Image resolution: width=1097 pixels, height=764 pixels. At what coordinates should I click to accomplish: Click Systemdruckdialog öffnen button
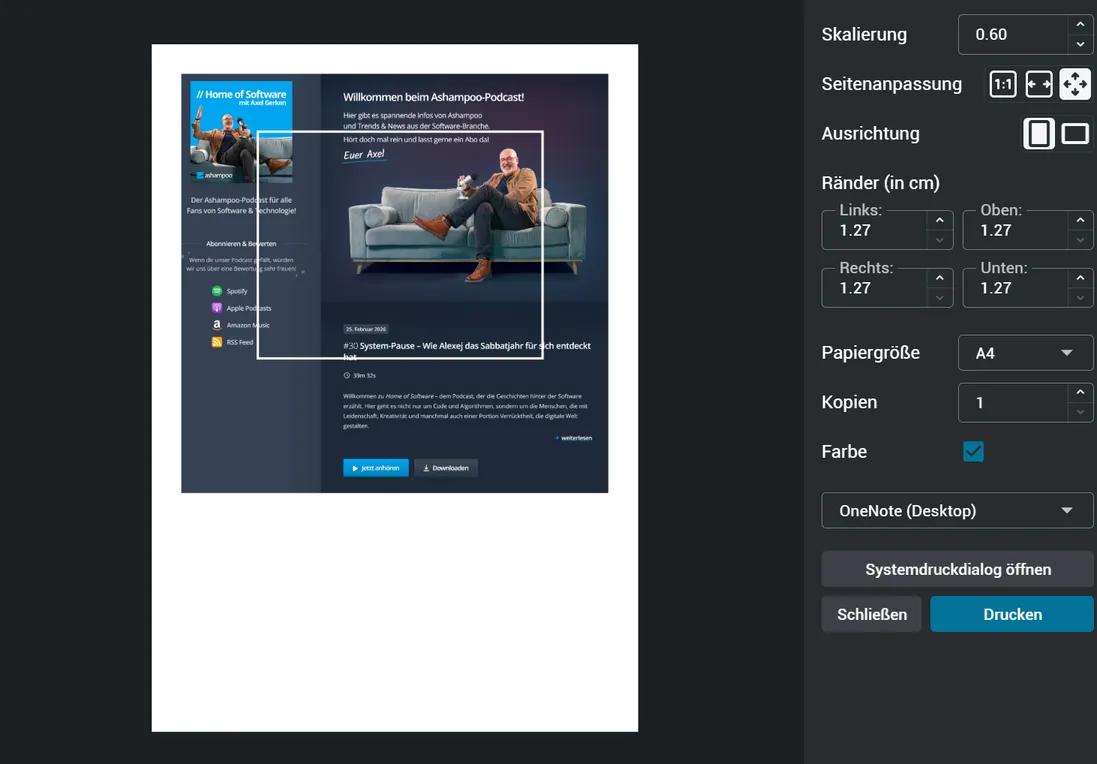point(957,570)
